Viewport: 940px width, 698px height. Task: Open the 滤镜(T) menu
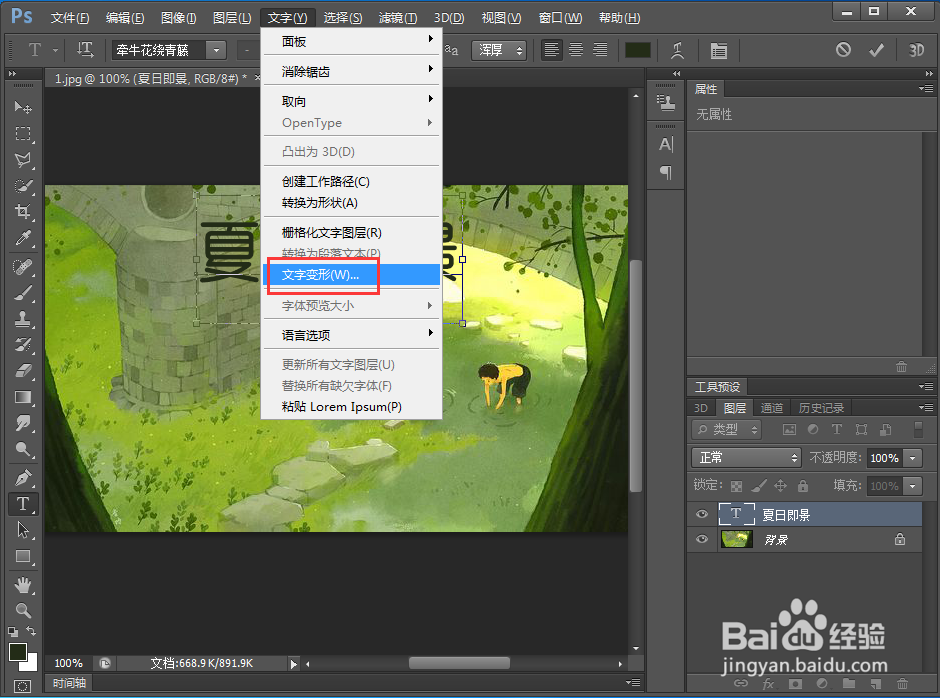pos(397,18)
